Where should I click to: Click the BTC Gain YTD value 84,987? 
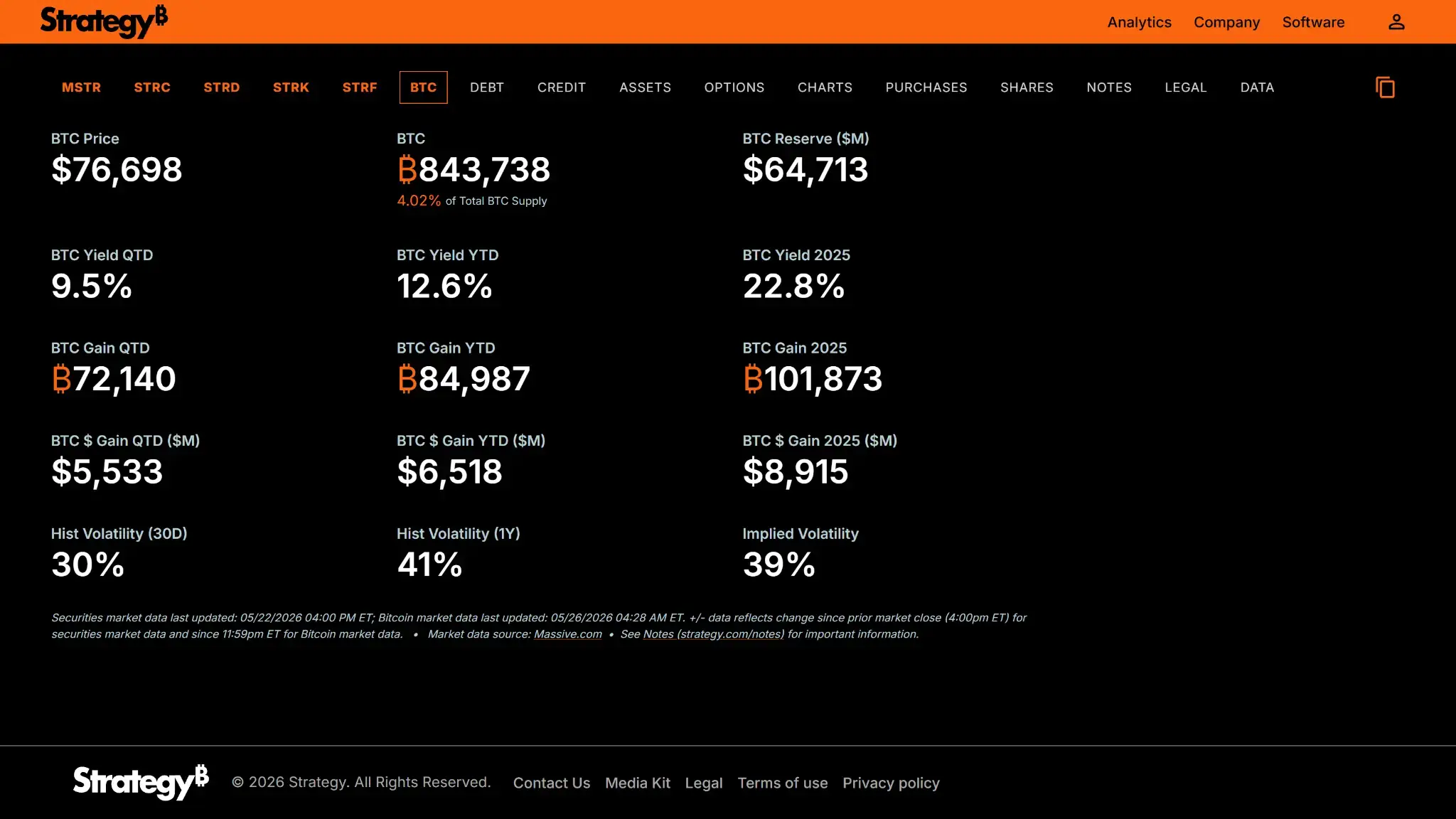click(x=464, y=378)
